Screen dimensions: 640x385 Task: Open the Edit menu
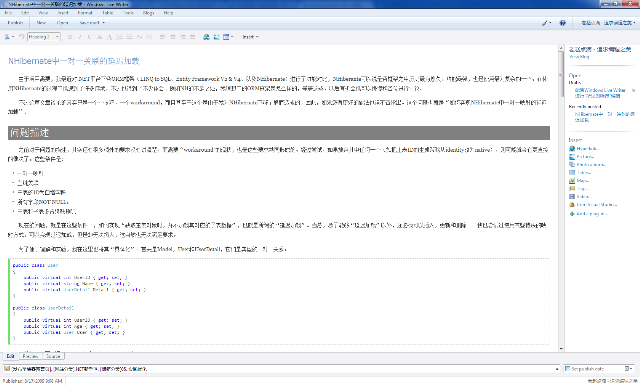pyautogui.click(x=25, y=13)
